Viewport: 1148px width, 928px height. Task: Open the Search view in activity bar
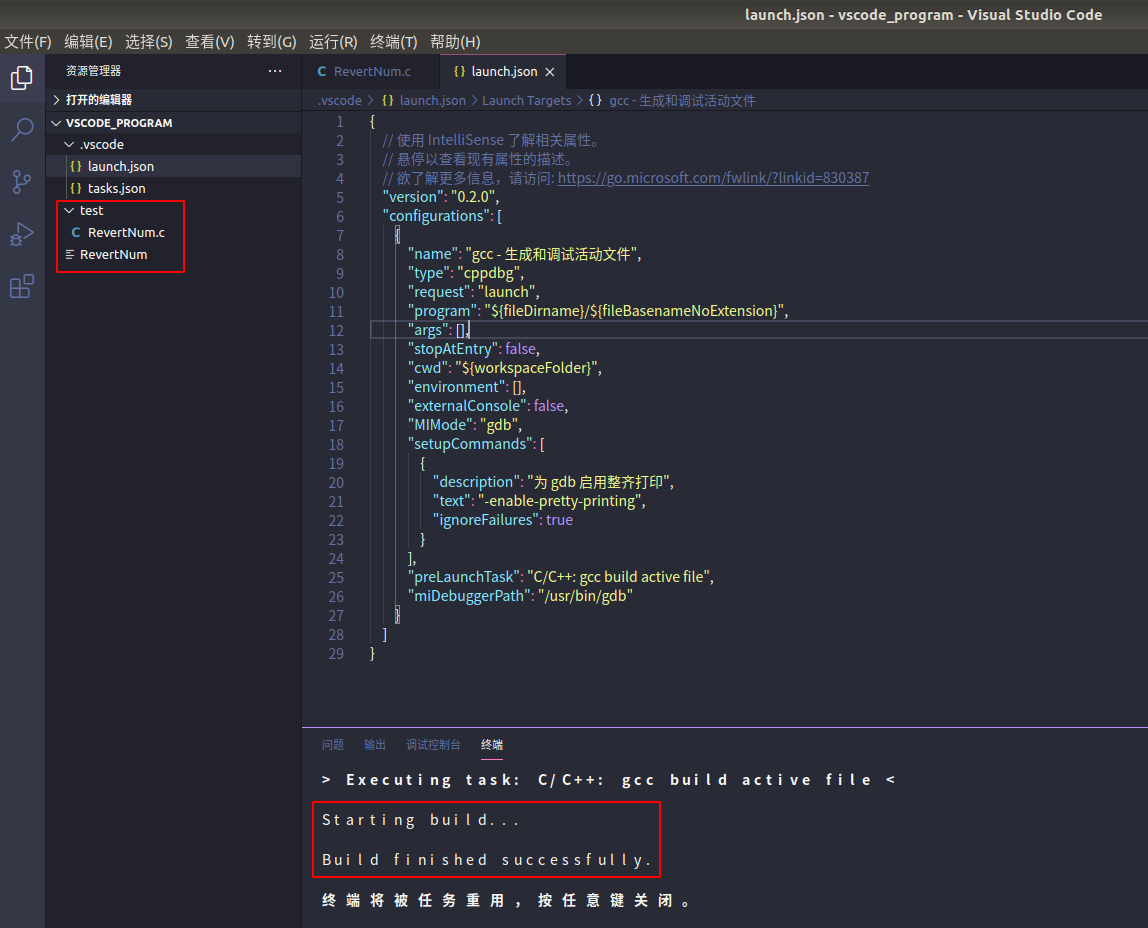click(22, 130)
